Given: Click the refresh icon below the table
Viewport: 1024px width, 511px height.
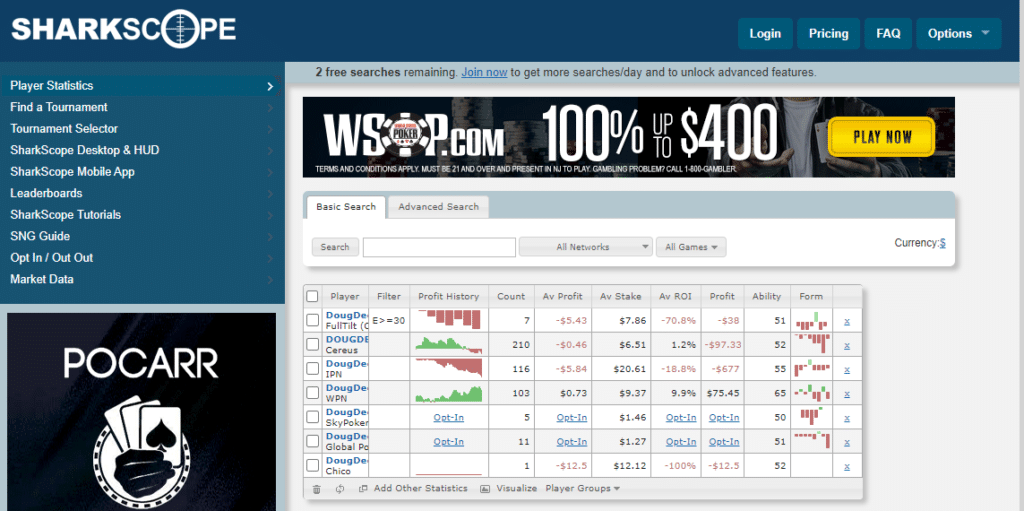Looking at the screenshot, I should [x=340, y=489].
